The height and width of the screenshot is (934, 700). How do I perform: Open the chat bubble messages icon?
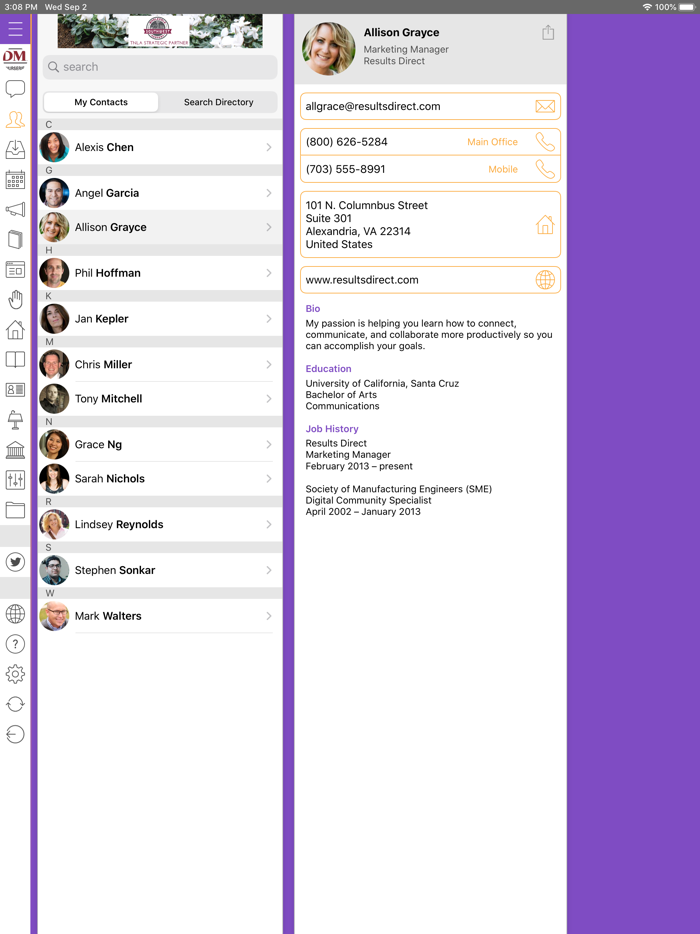15,89
